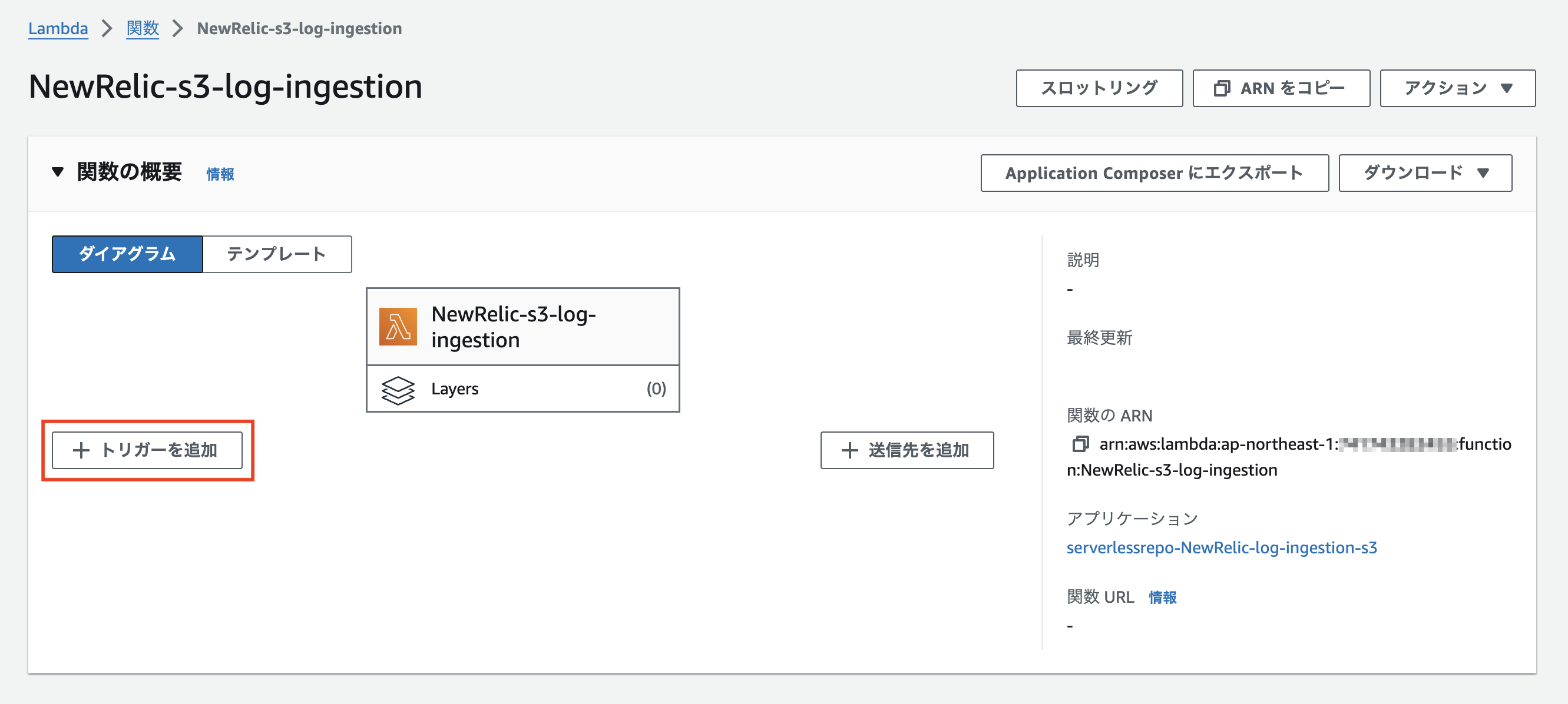Navigate to 関数 breadcrumb link
The height and width of the screenshot is (704, 1568).
143,29
